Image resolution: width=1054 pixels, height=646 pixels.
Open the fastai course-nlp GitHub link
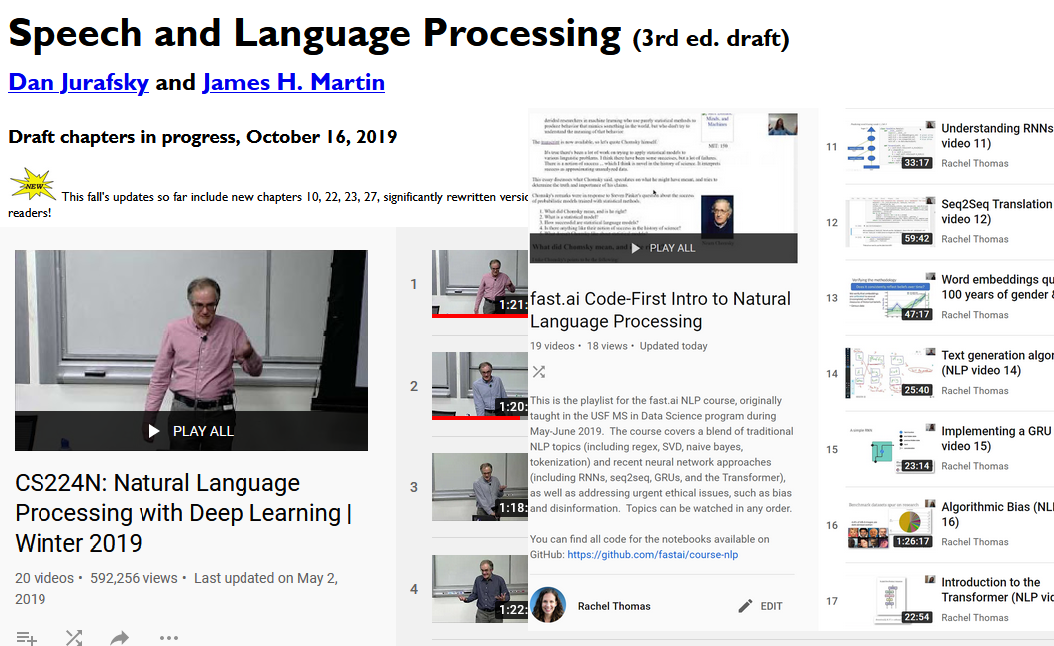click(x=652, y=554)
